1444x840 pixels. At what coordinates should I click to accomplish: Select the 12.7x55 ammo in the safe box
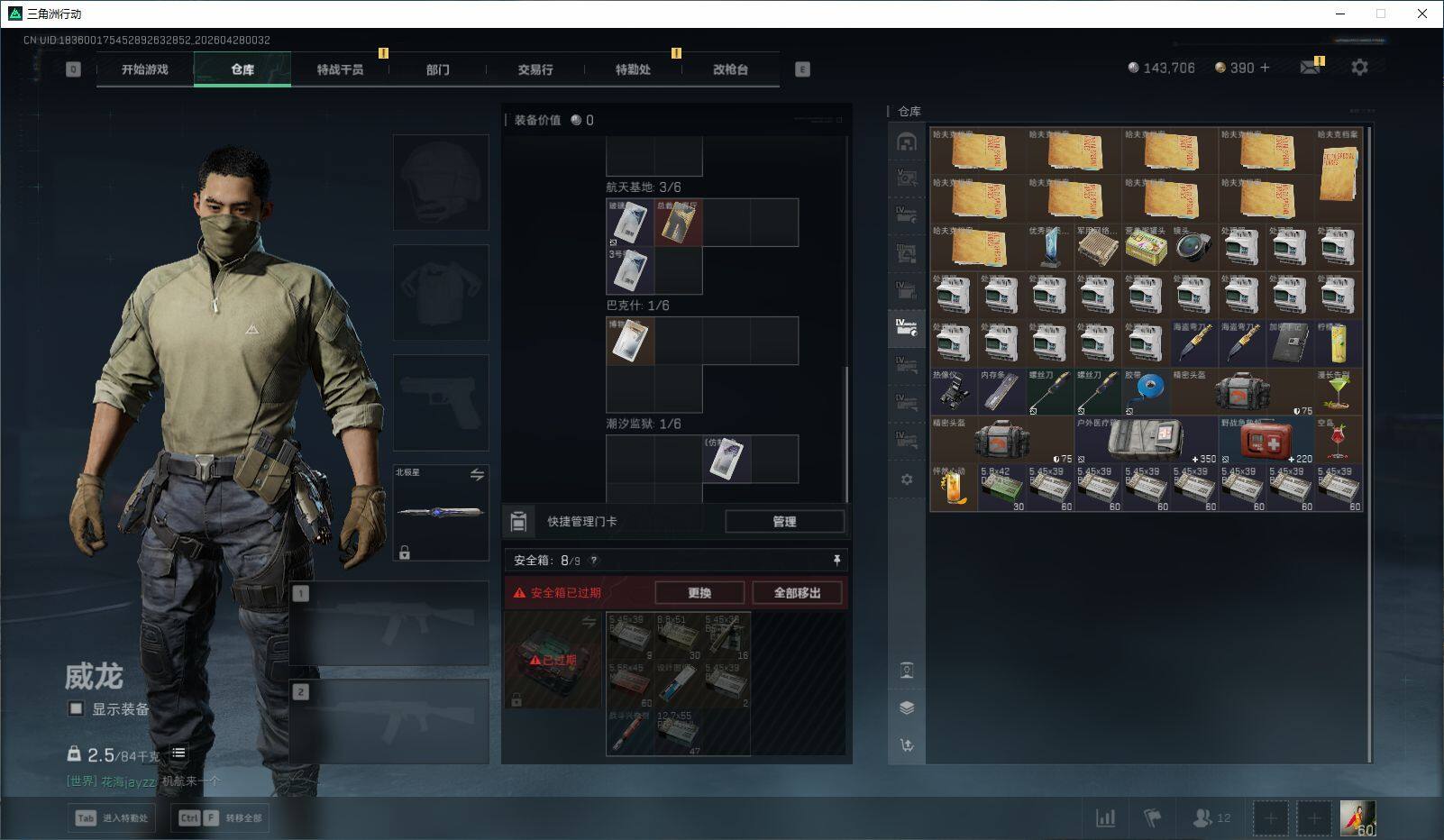(x=678, y=732)
